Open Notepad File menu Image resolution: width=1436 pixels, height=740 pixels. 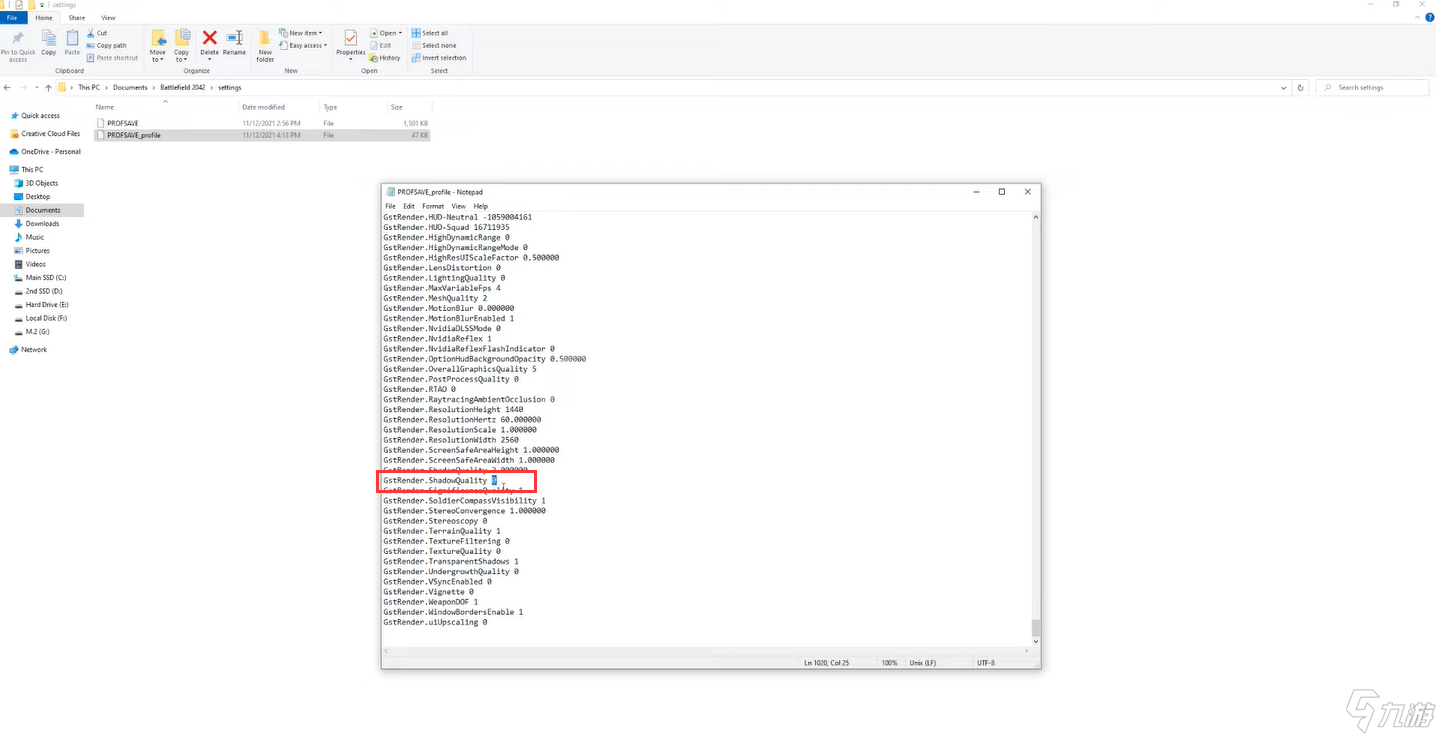(391, 206)
